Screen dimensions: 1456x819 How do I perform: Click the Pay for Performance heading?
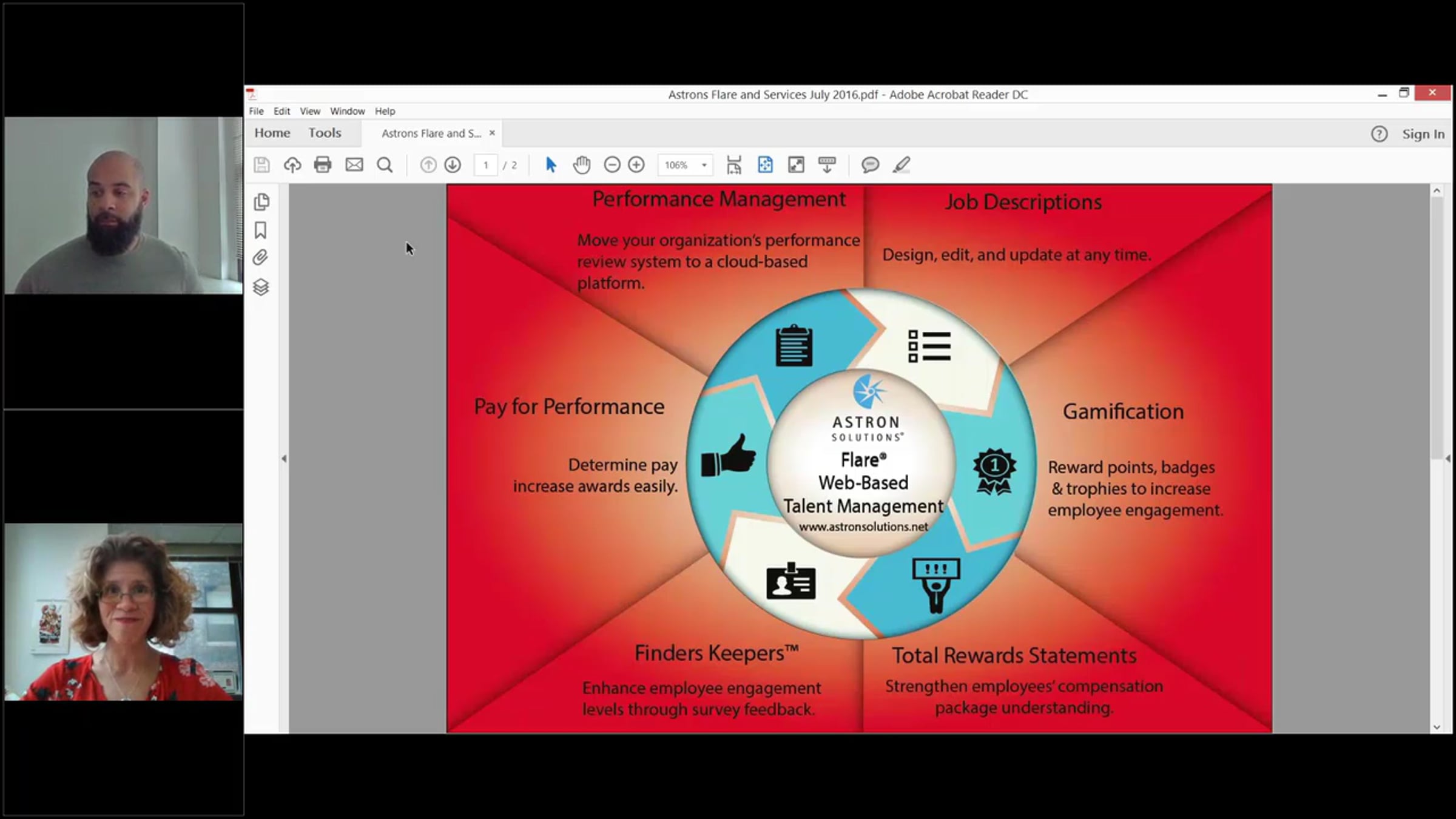569,407
